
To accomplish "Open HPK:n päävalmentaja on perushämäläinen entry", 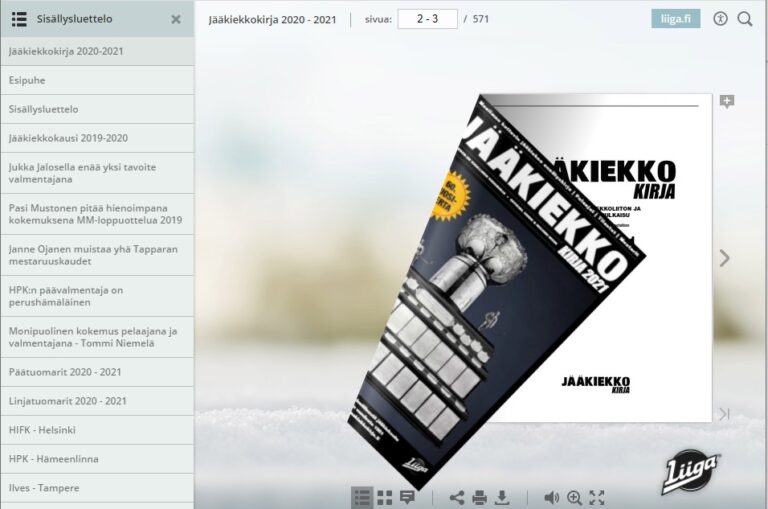I will (x=97, y=296).
